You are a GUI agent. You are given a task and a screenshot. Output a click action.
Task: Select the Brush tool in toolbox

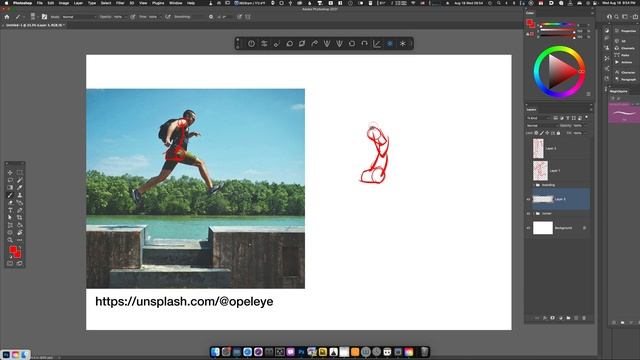pyautogui.click(x=10, y=195)
